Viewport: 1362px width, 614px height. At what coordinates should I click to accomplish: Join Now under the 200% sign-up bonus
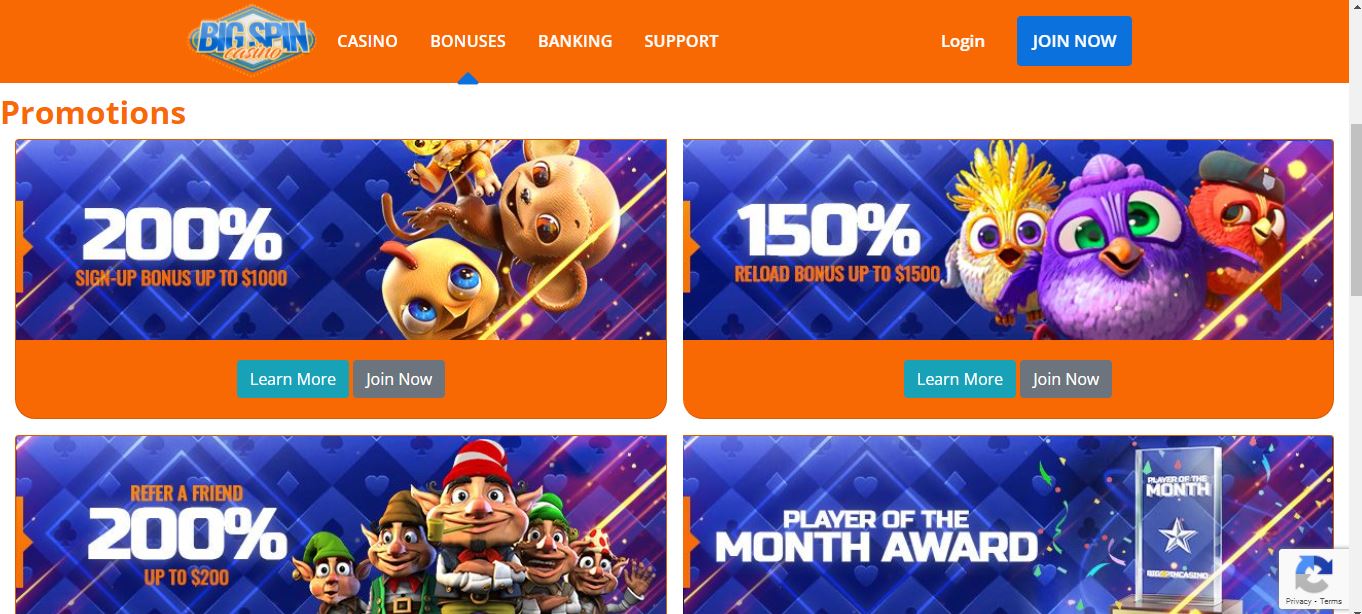click(399, 379)
